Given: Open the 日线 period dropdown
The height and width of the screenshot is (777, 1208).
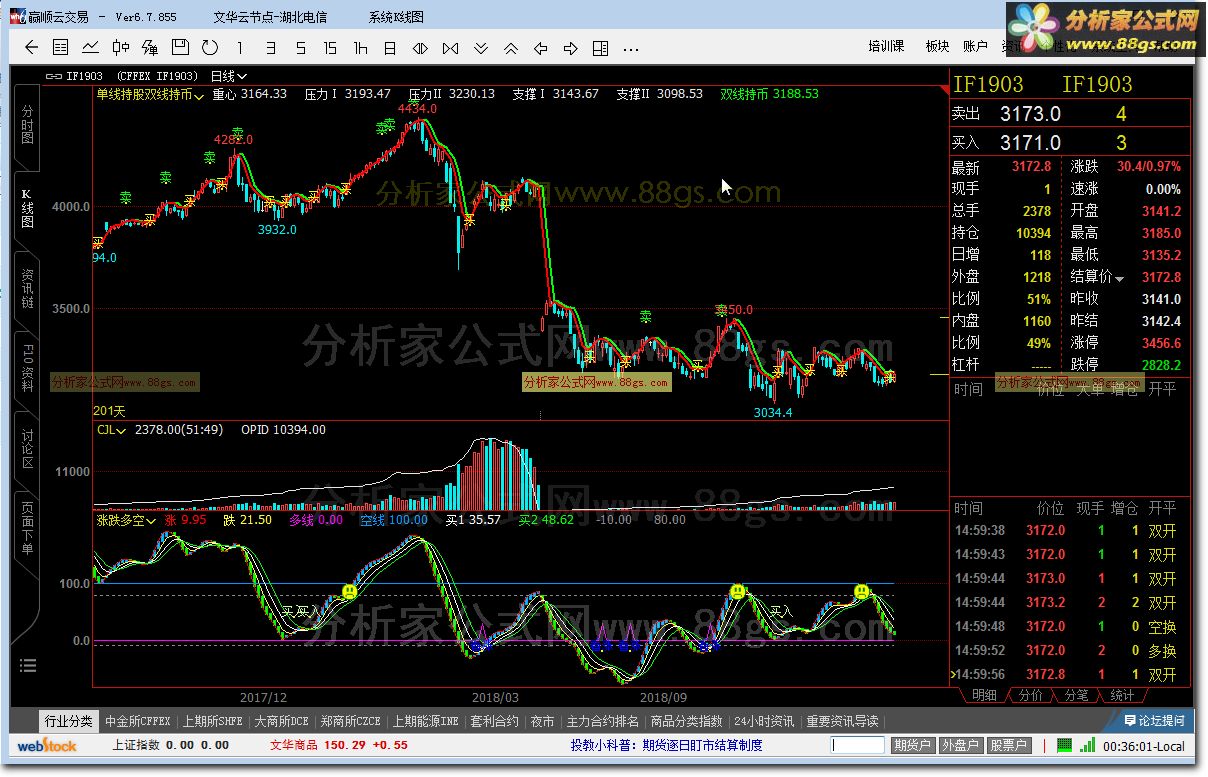Looking at the screenshot, I should [228, 76].
